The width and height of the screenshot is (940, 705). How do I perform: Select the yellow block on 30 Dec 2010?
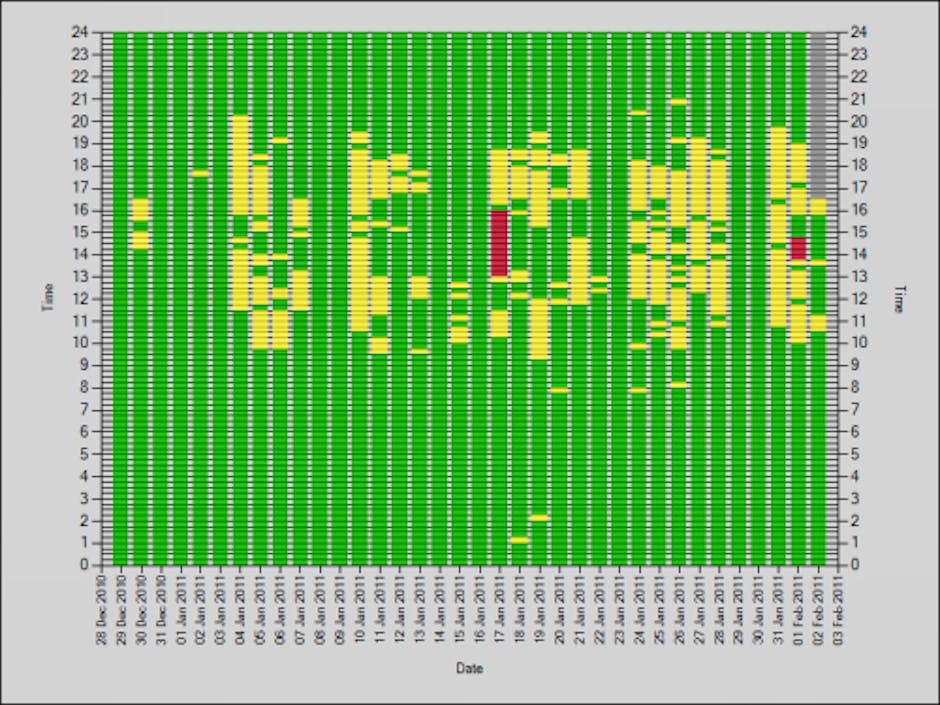click(141, 209)
